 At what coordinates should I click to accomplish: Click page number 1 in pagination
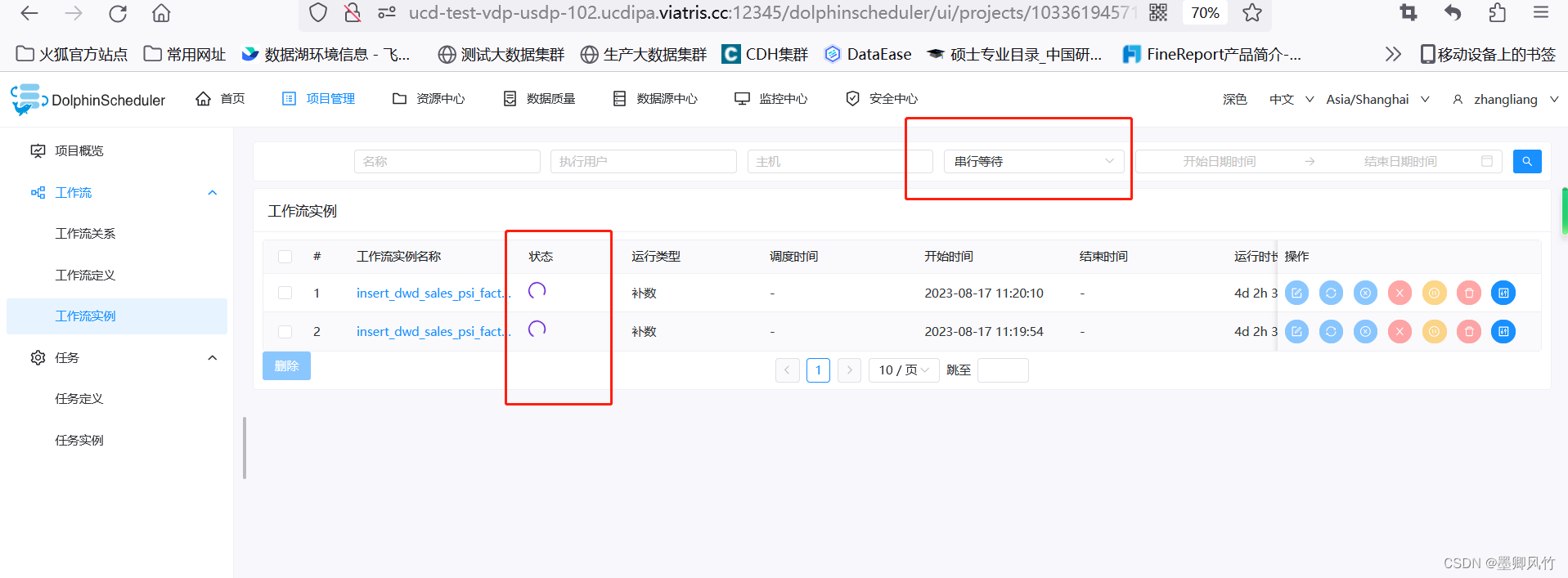[818, 370]
